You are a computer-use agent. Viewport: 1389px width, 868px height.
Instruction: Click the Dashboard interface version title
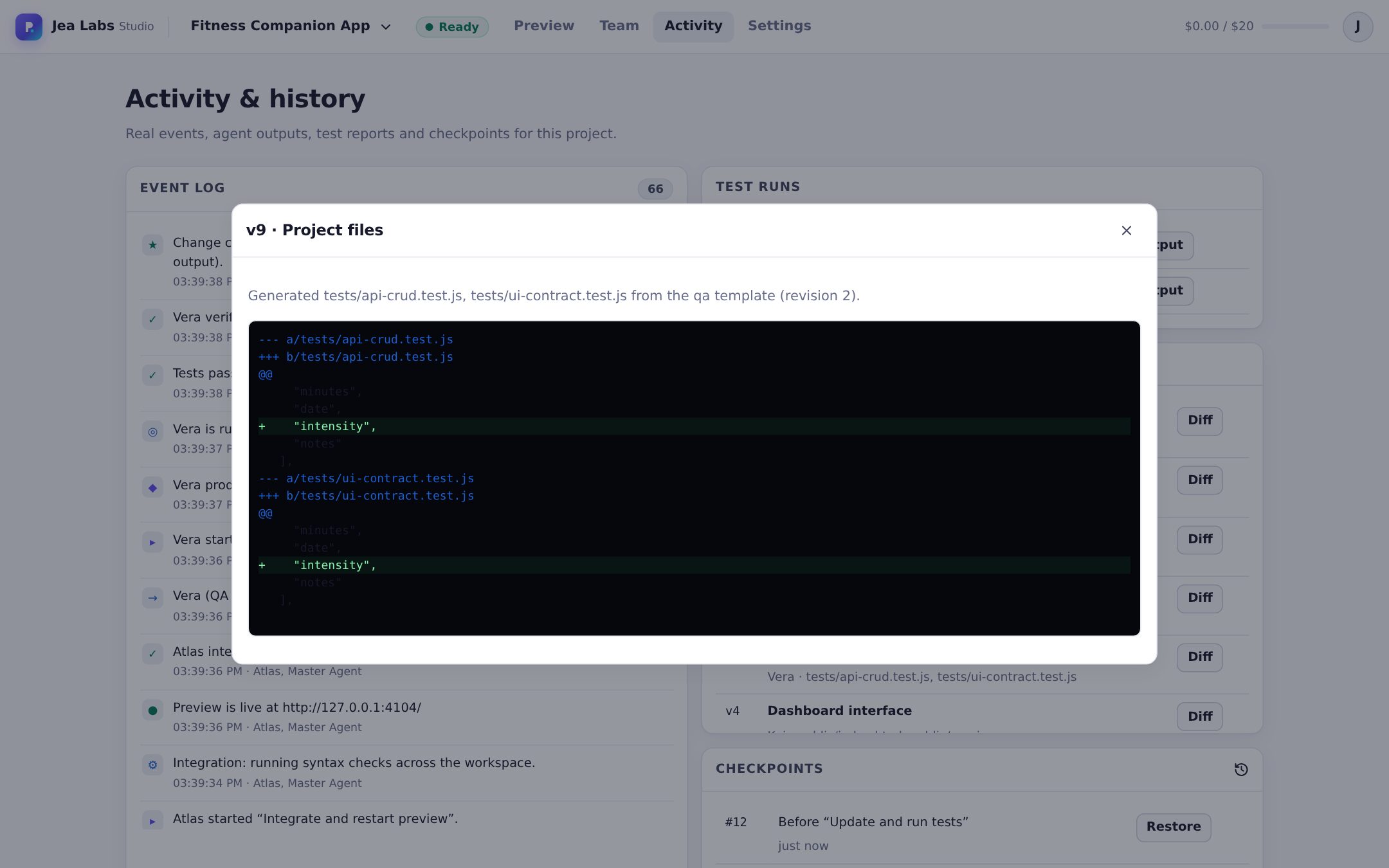click(x=839, y=710)
